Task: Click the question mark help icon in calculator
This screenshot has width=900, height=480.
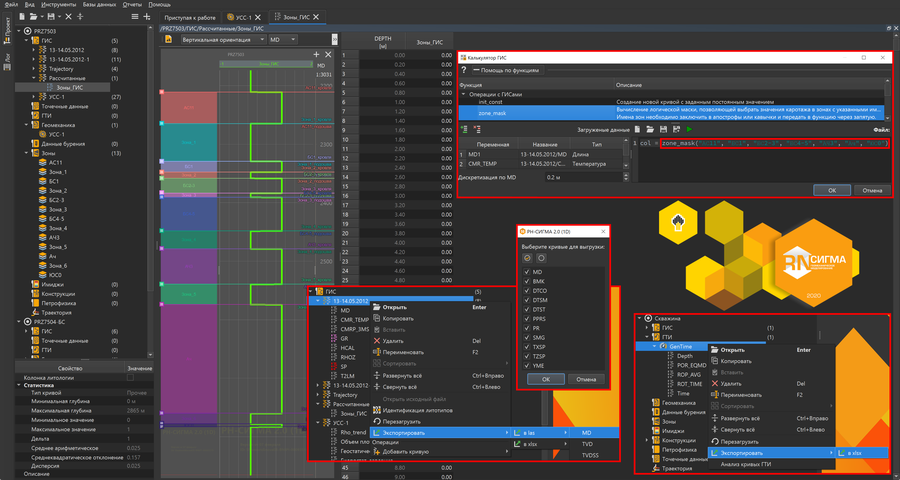Action: click(x=463, y=71)
